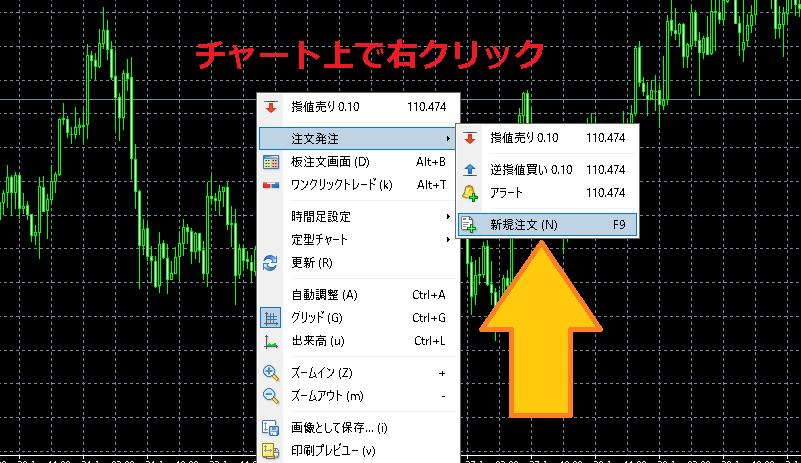
Task: Select 逆指値買い 0.10 submenu entry
Action: point(548,170)
